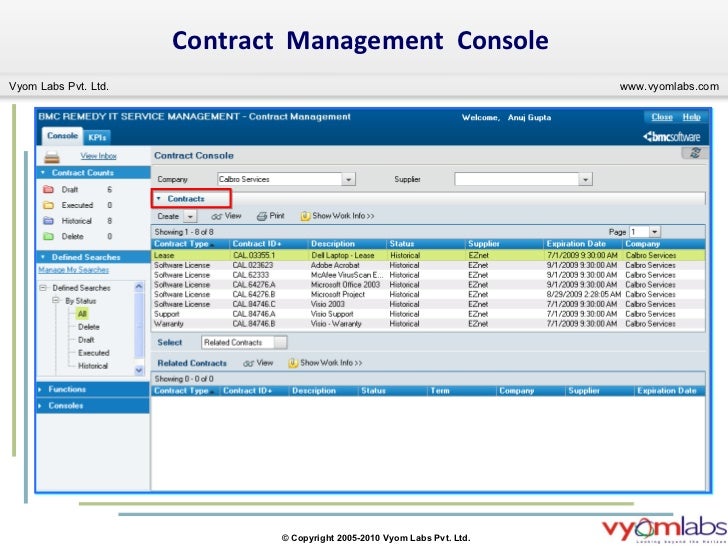Screen dimensions: 728x546
Task: Click the inbox tray icon
Action: tap(52, 156)
